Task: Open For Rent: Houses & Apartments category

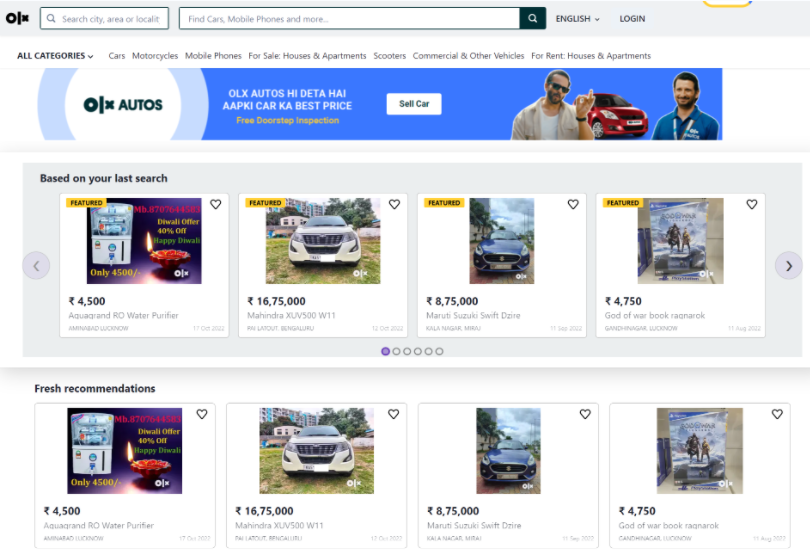Action: tap(591, 56)
